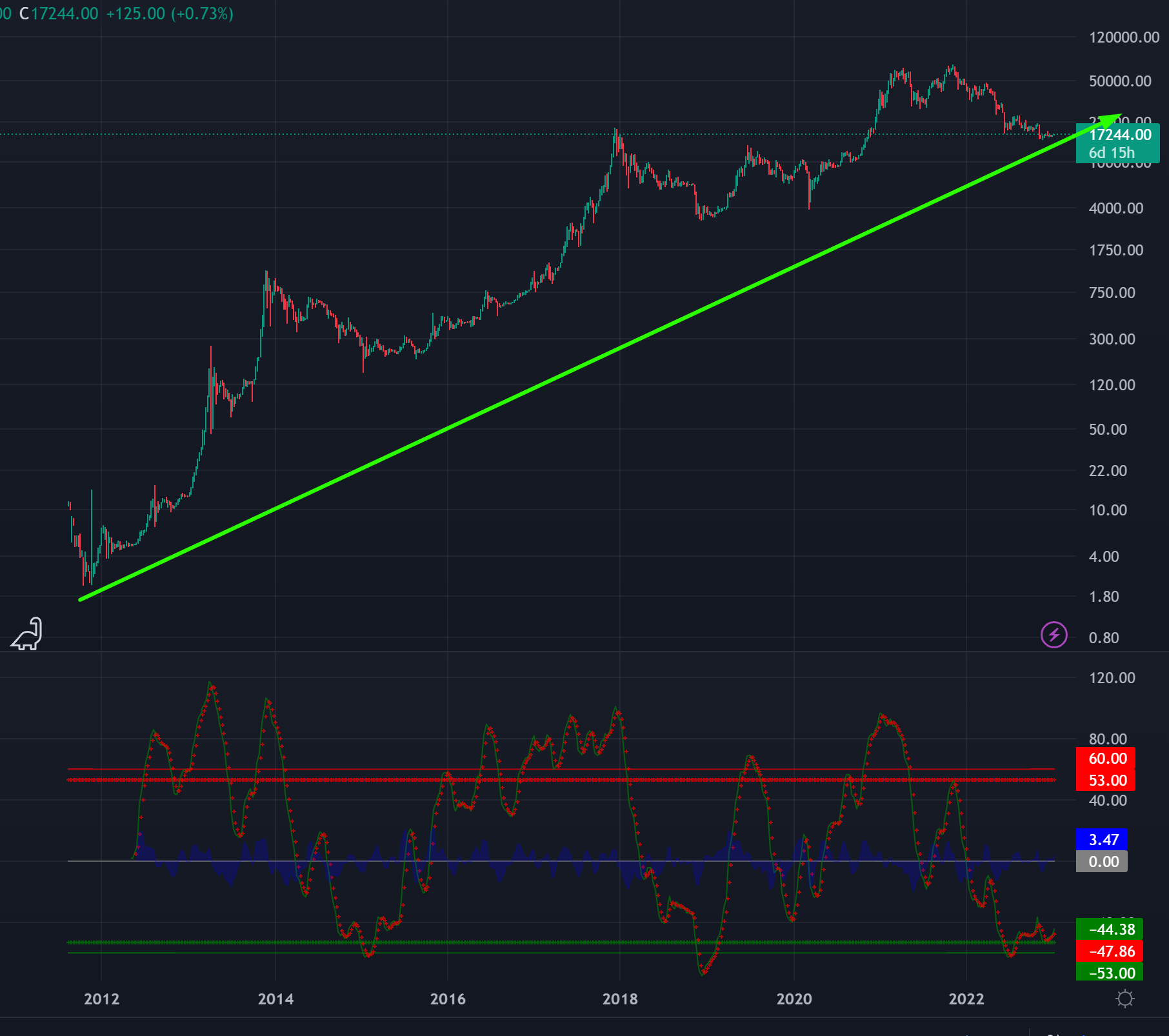Select the red 53.00 indicator level label
Image resolution: width=1169 pixels, height=1036 pixels.
click(1107, 781)
